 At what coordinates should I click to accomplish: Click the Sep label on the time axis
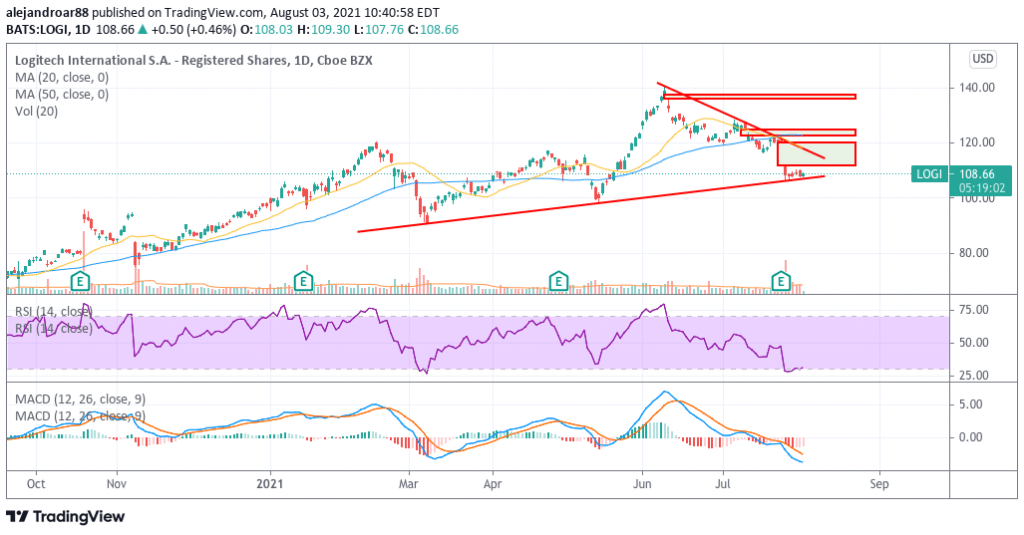click(879, 484)
